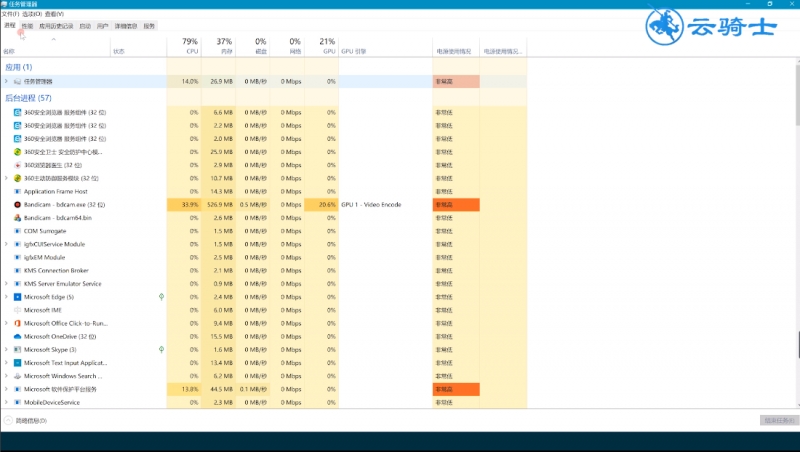Click the 应用 (1) group header

pyautogui.click(x=18, y=67)
